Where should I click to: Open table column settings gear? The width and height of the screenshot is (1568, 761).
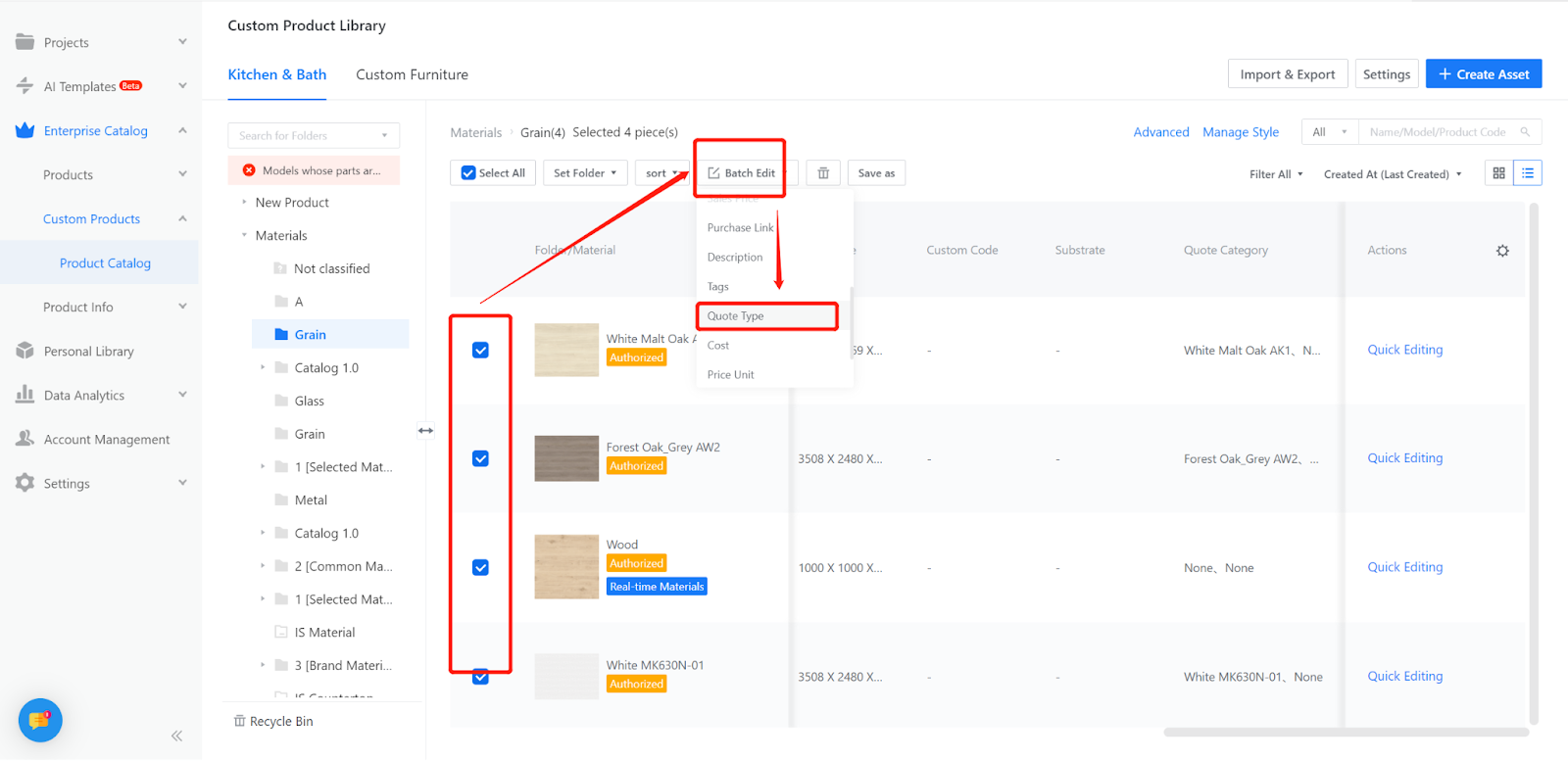1502,251
